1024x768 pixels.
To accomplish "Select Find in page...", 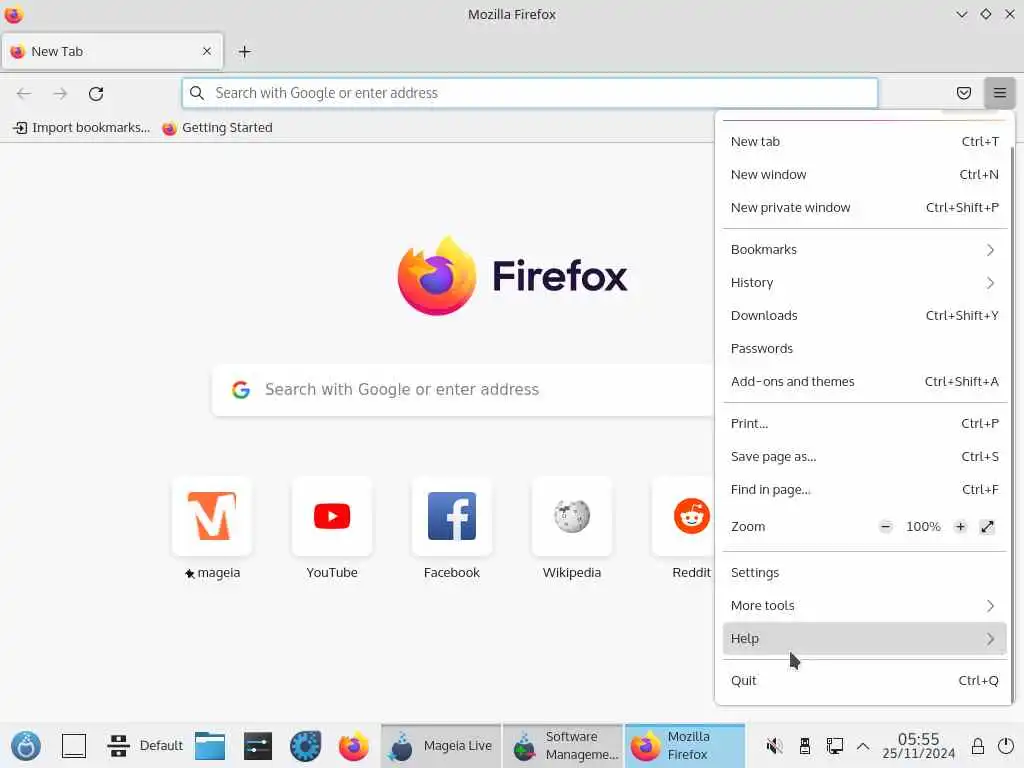I will 864,490.
